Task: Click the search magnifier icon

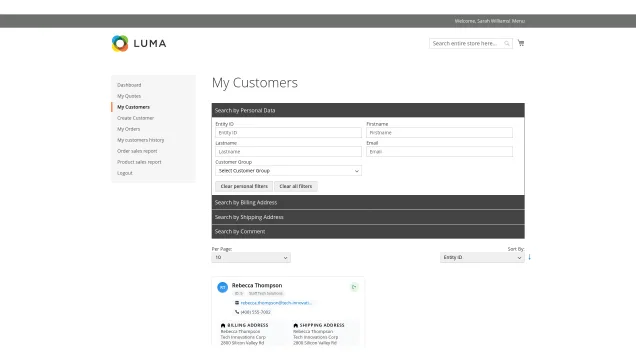Action: coord(507,43)
